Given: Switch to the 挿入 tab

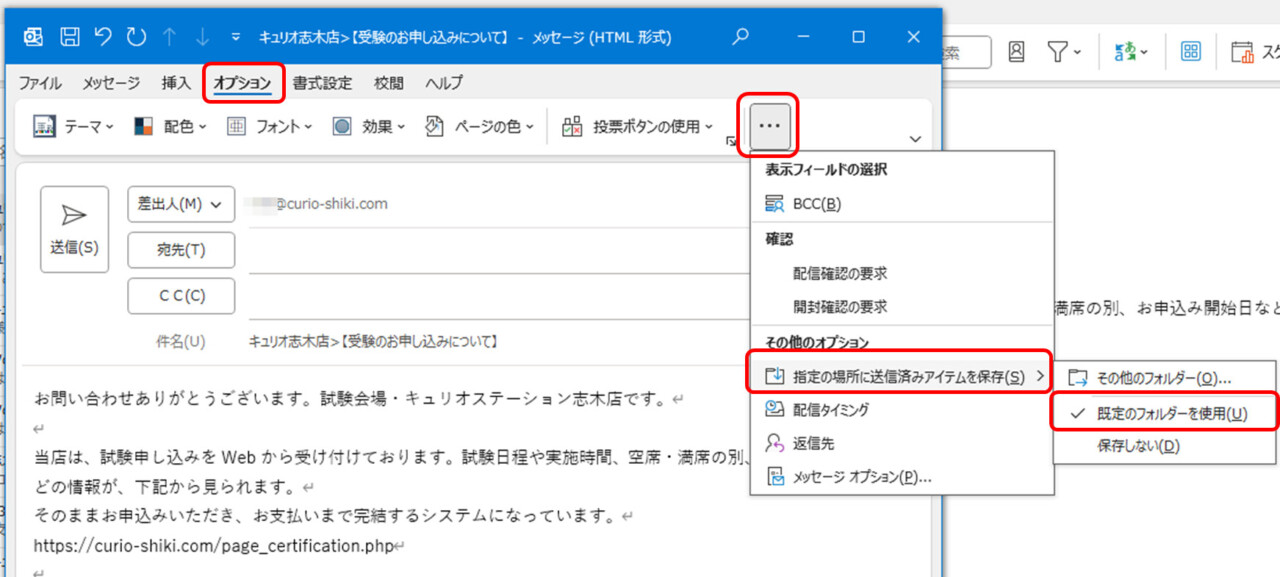Looking at the screenshot, I should click(x=176, y=83).
